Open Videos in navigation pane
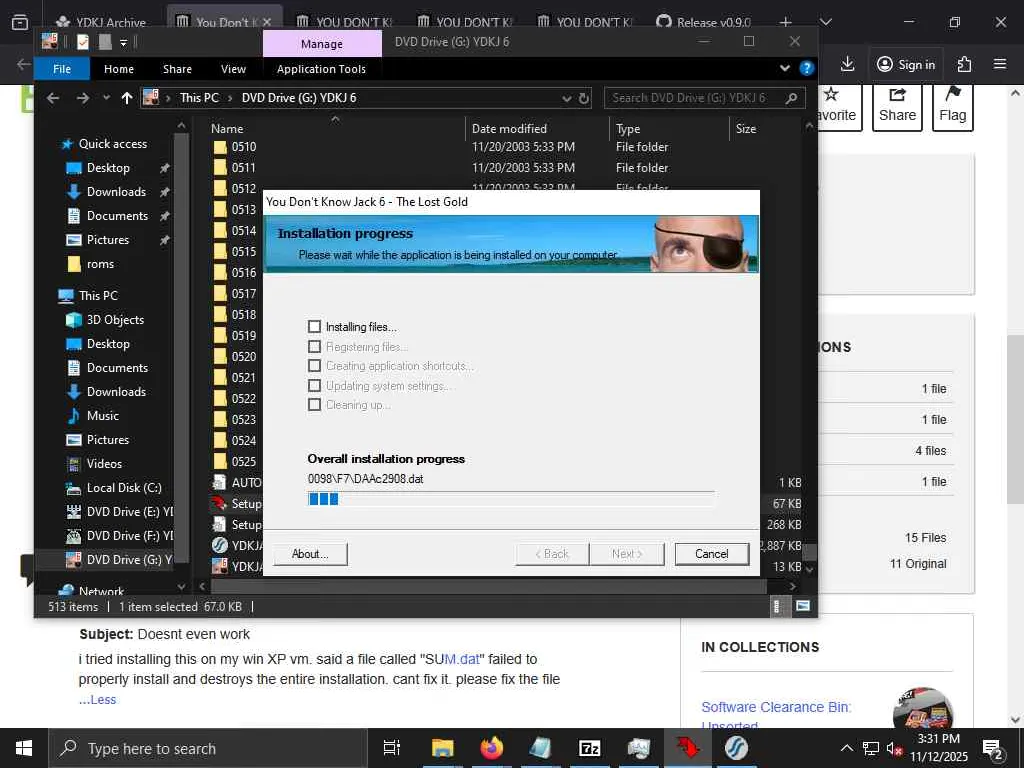 pyautogui.click(x=104, y=464)
